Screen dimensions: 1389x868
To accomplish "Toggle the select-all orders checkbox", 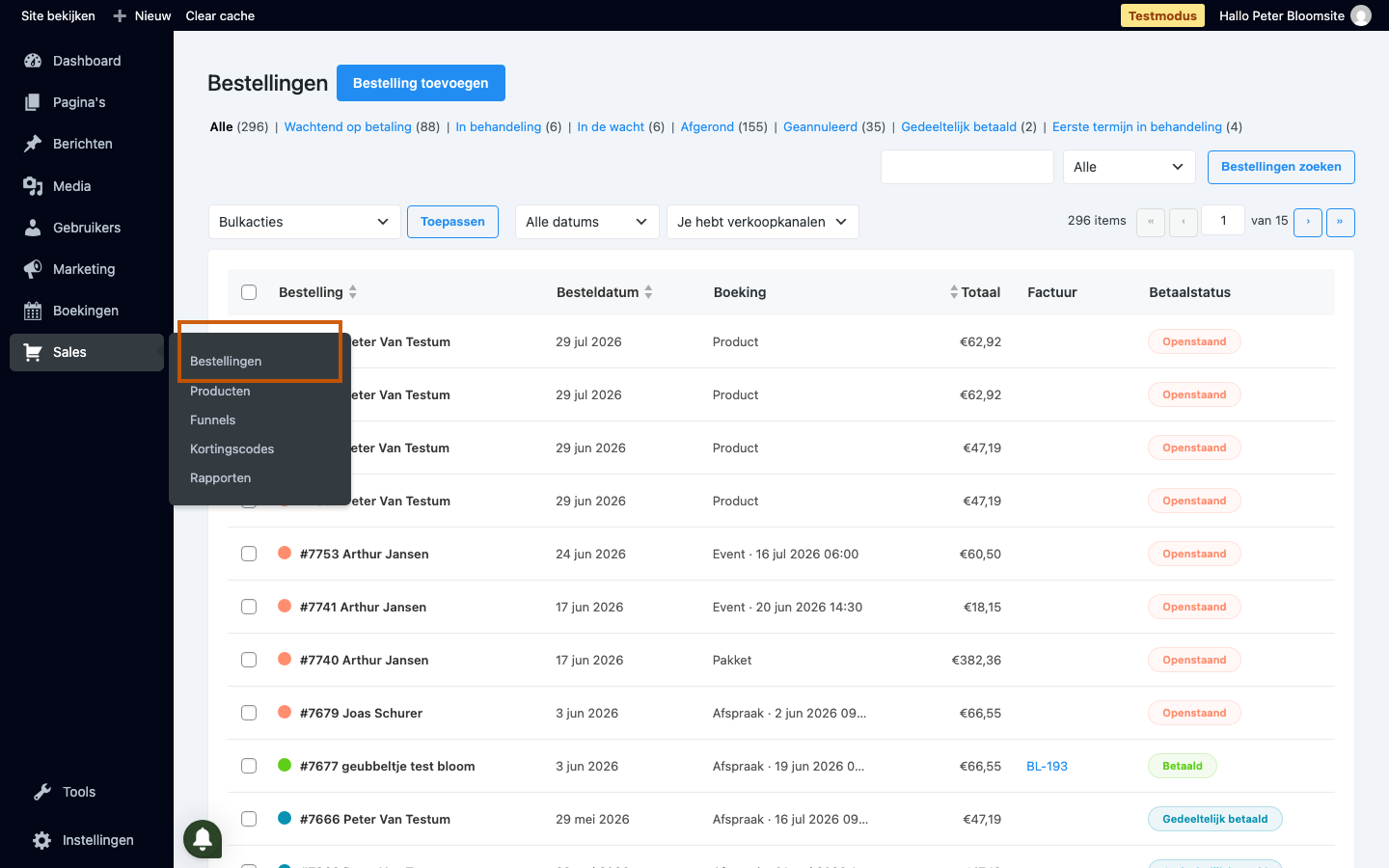I will coord(249,292).
